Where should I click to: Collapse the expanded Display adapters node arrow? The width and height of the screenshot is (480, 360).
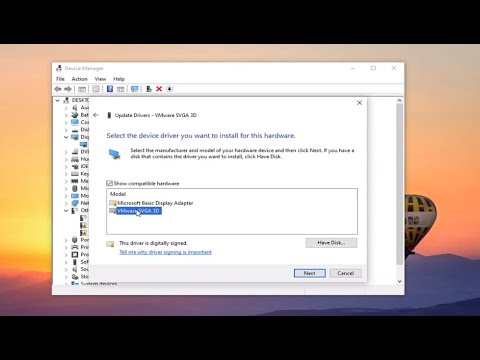[x=66, y=137]
